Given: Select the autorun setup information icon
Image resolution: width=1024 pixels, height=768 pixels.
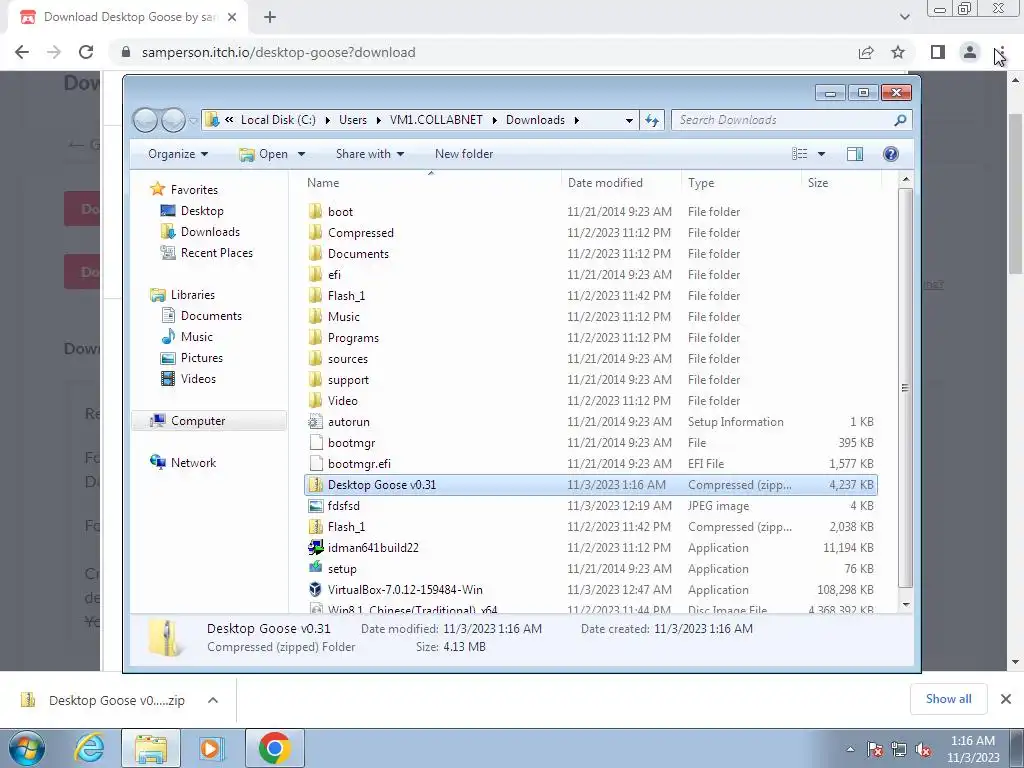Looking at the screenshot, I should (315, 422).
